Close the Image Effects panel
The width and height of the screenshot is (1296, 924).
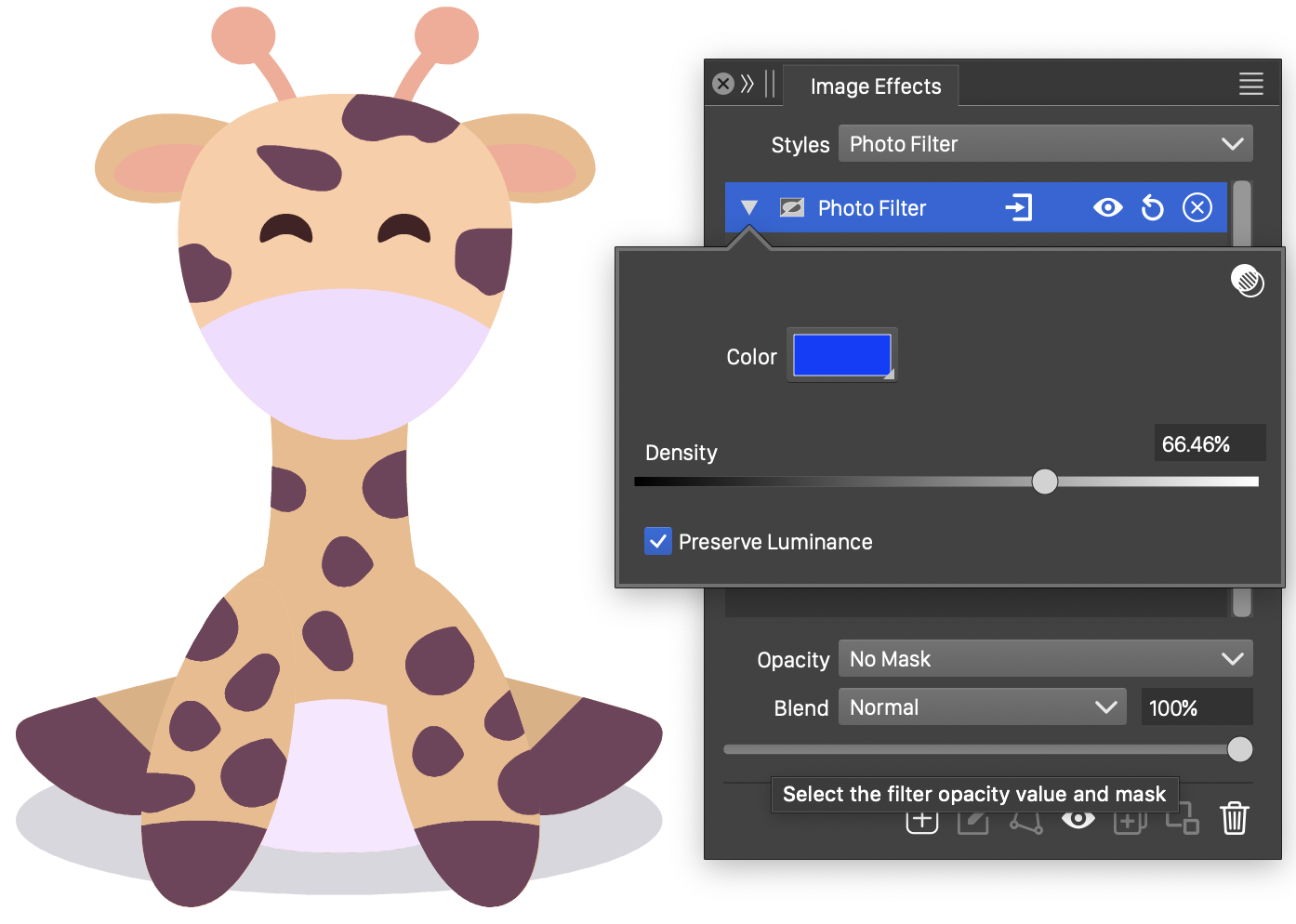click(723, 85)
